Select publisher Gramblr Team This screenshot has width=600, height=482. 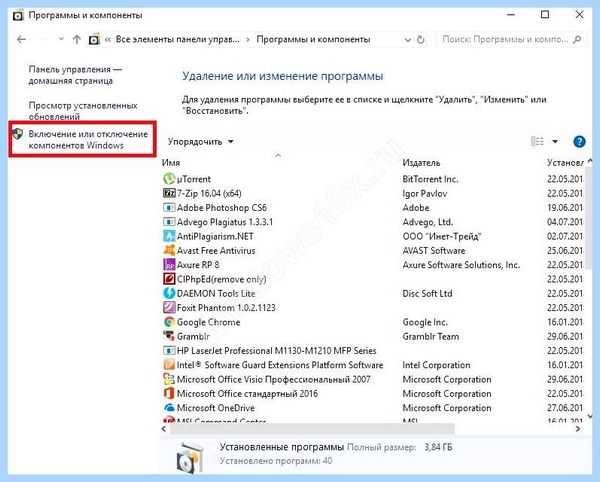[430, 336]
